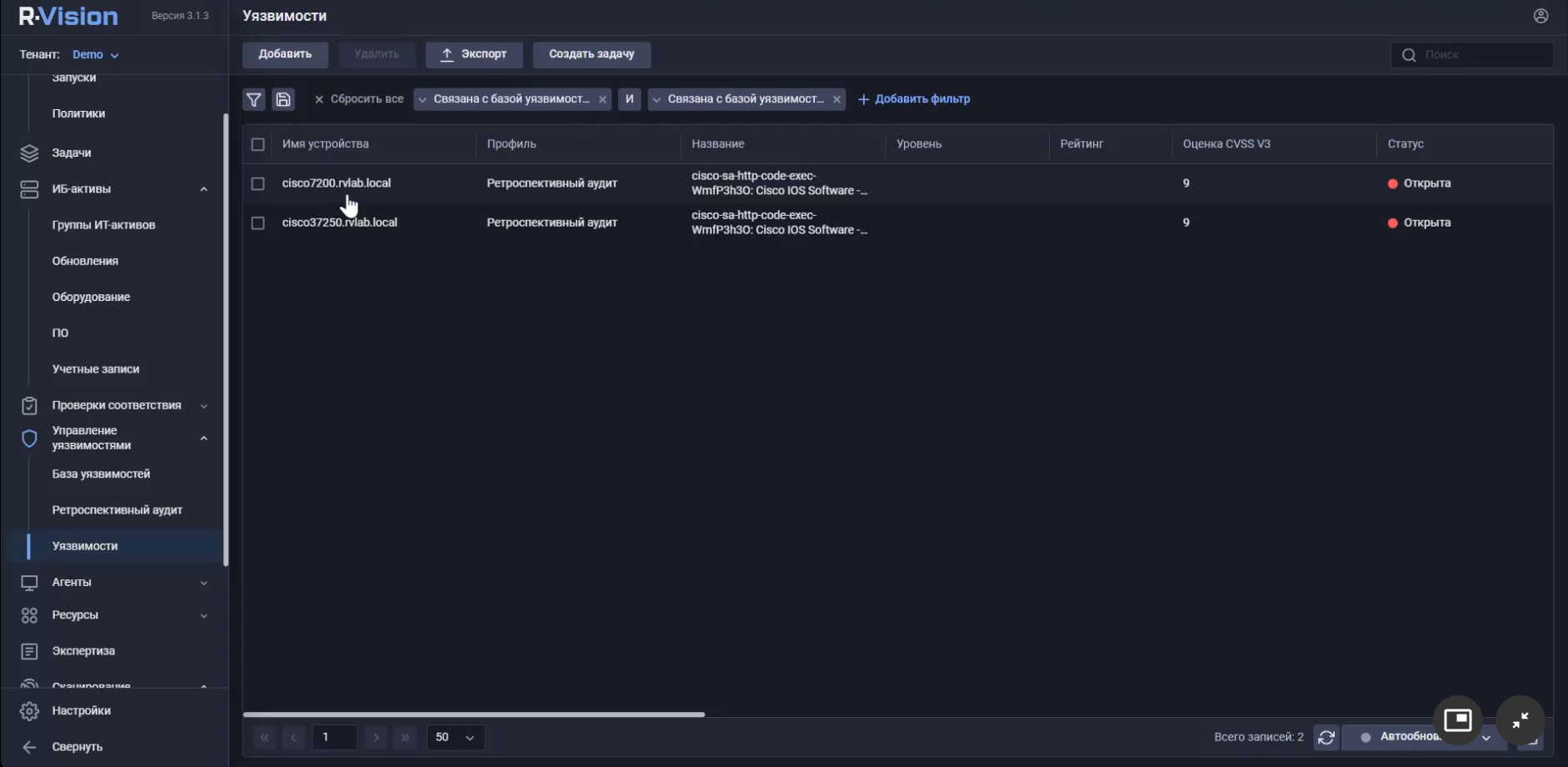The width and height of the screenshot is (1568, 767).
Task: Click the Создать задачу button
Action: pyautogui.click(x=592, y=54)
